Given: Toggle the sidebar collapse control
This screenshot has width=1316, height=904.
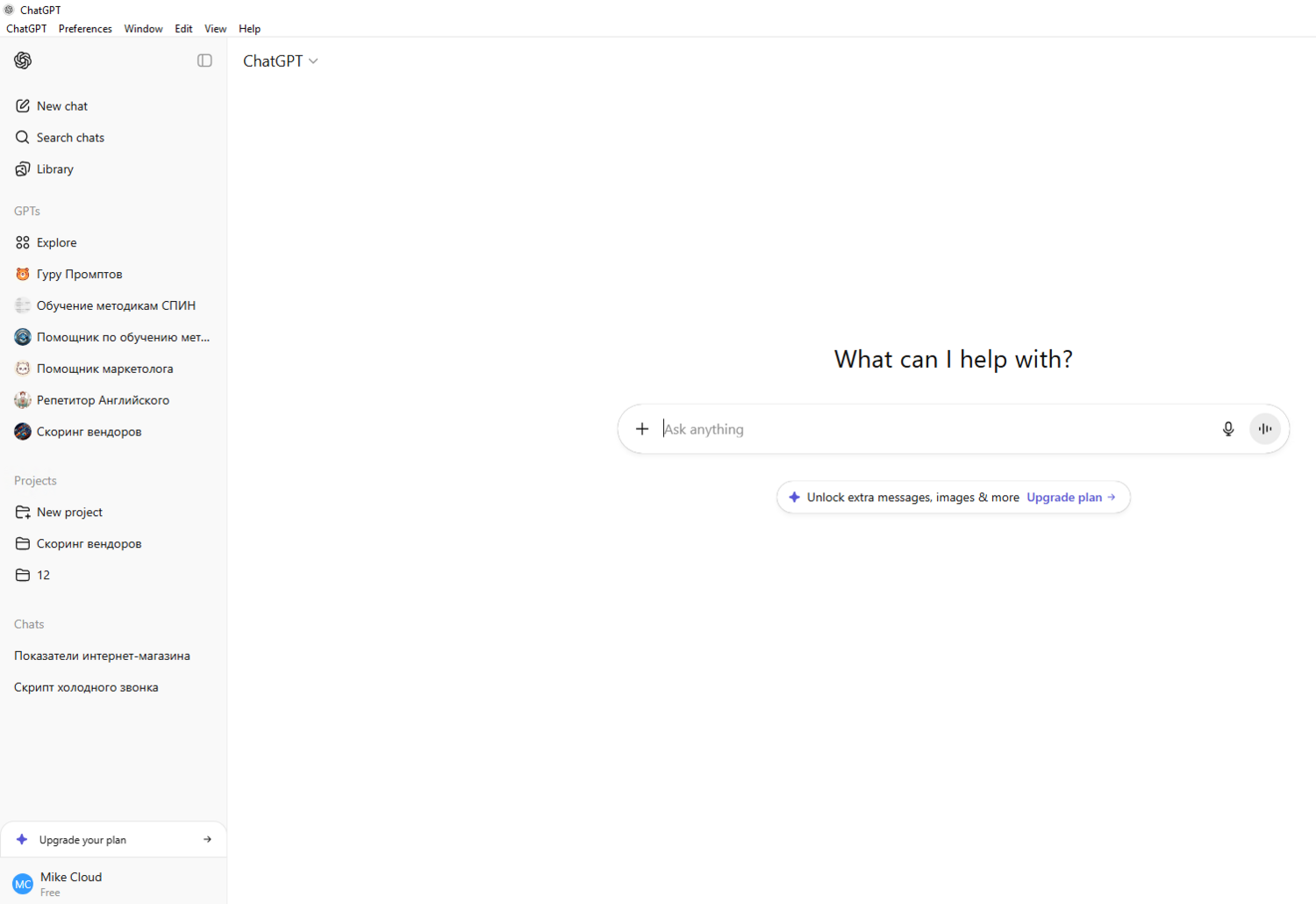Looking at the screenshot, I should click(x=204, y=60).
